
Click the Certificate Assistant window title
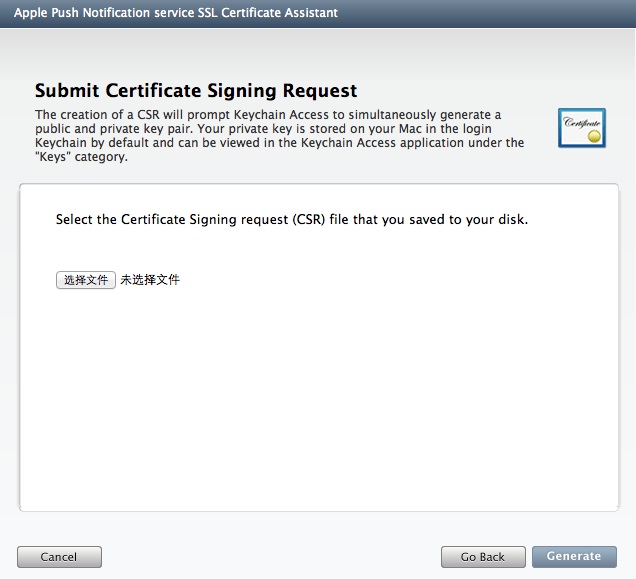pos(176,13)
